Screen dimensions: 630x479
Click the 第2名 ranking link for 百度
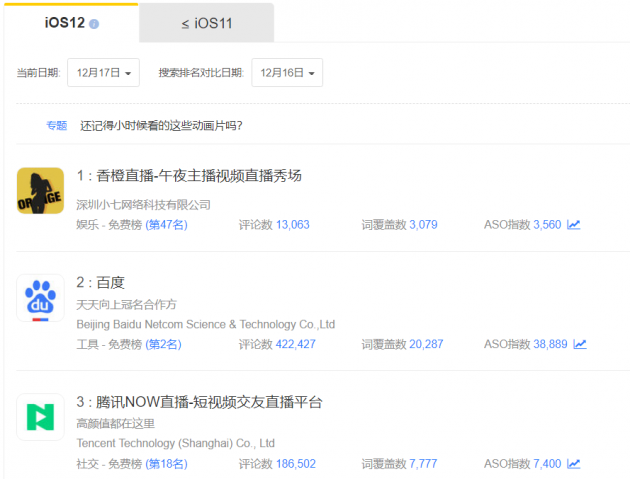tap(163, 344)
